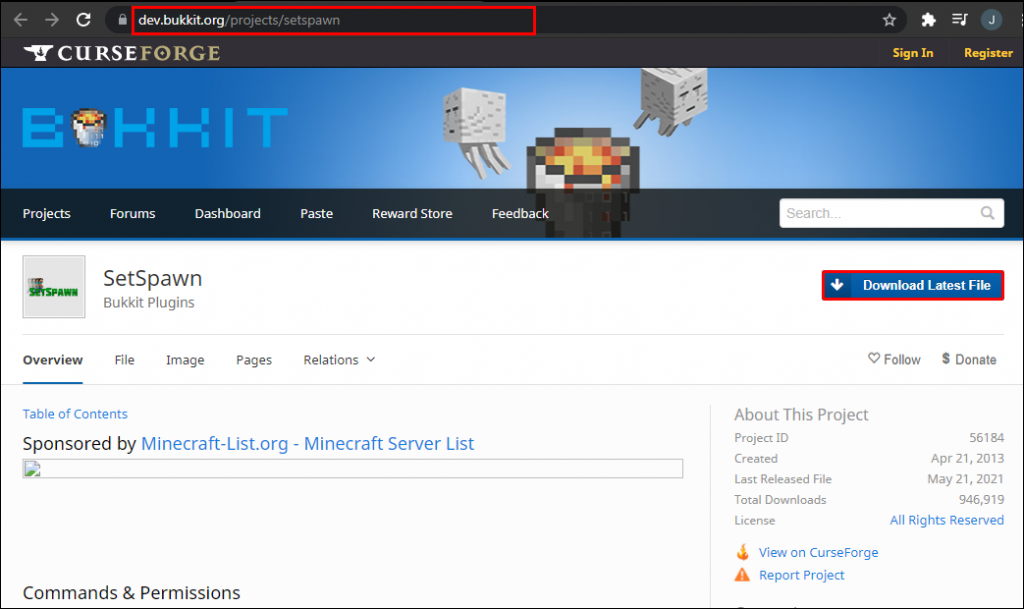The image size is (1024, 609).
Task: Click the View on CurseForge trophy icon
Action: pyautogui.click(x=743, y=552)
